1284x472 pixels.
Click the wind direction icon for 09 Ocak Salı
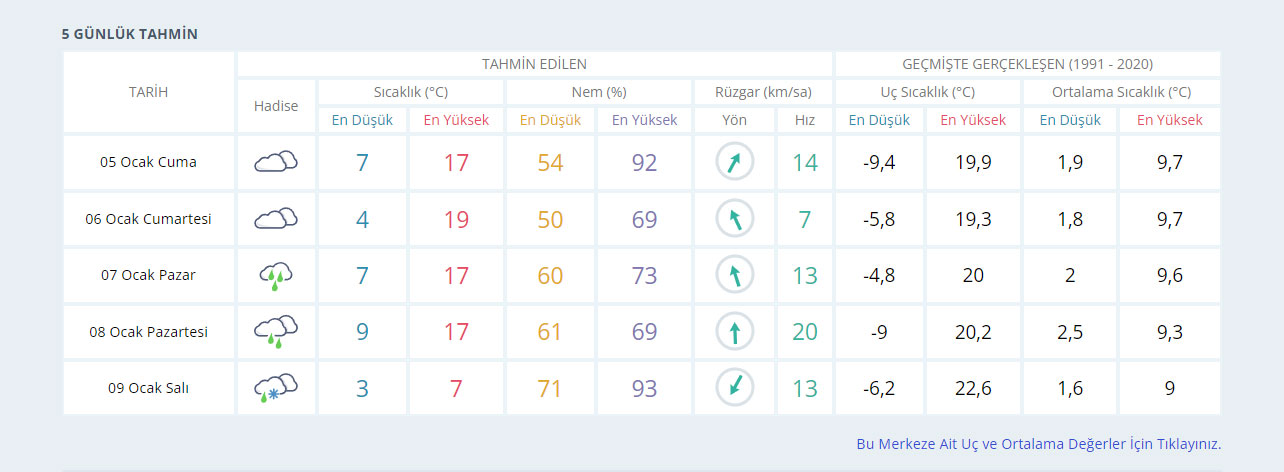[x=735, y=388]
